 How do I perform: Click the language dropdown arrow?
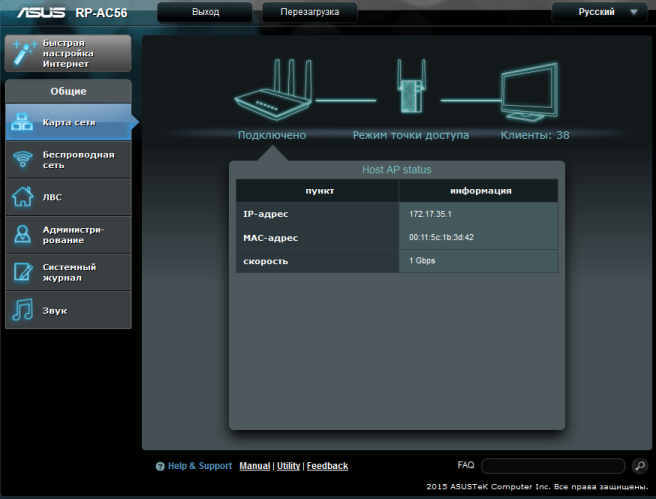click(x=634, y=12)
